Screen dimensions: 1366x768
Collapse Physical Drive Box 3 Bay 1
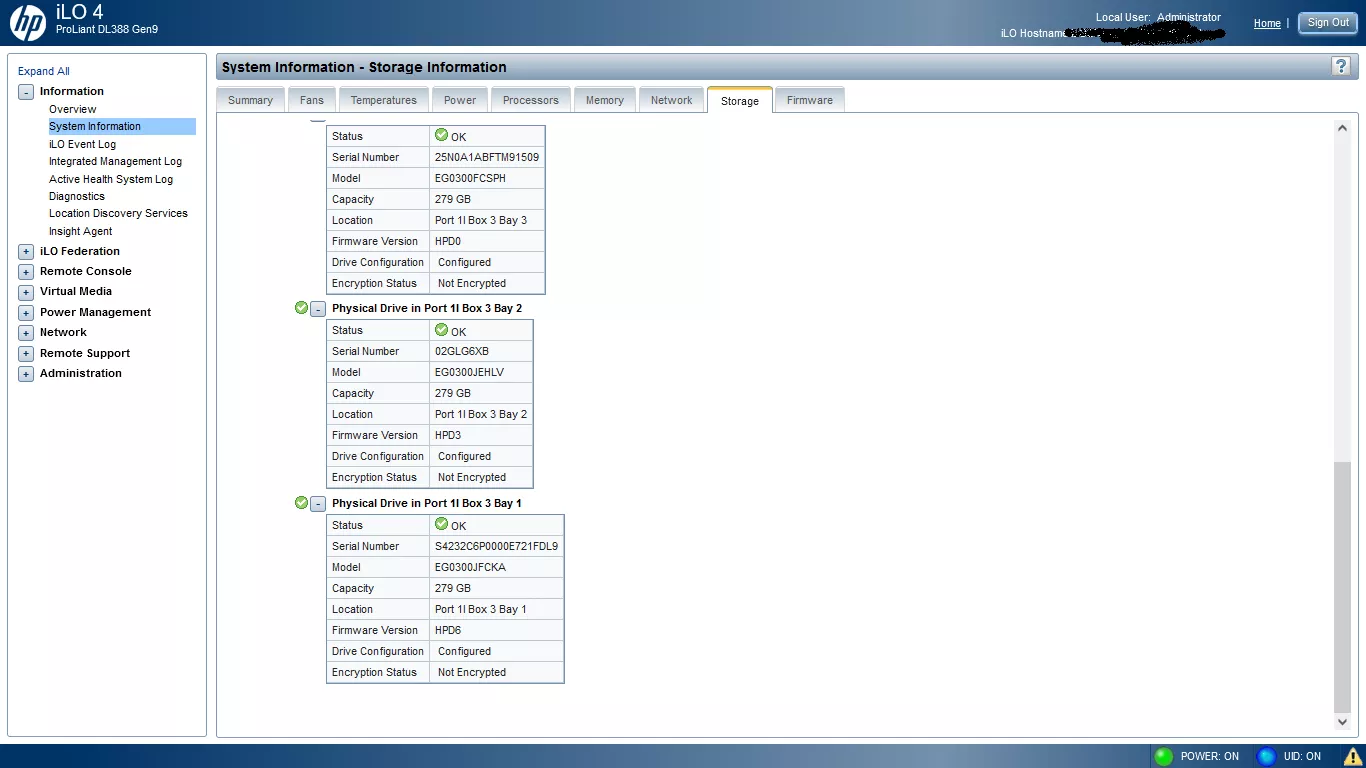pyautogui.click(x=318, y=504)
